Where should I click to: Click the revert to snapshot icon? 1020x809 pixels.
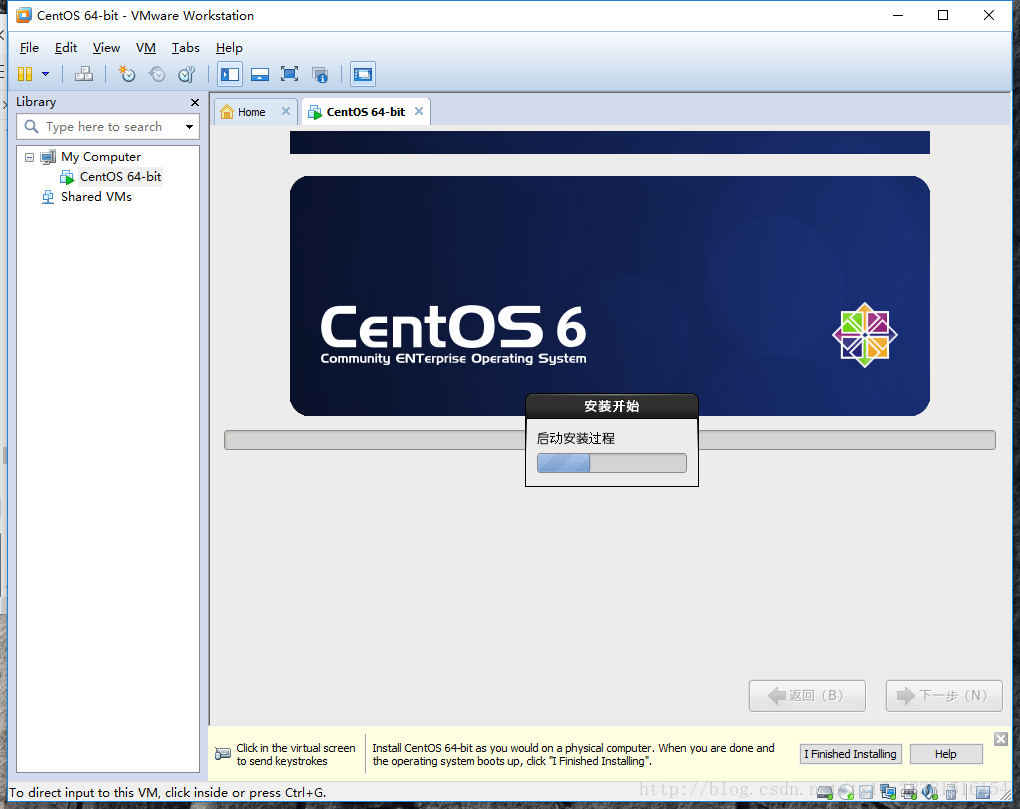pos(157,74)
